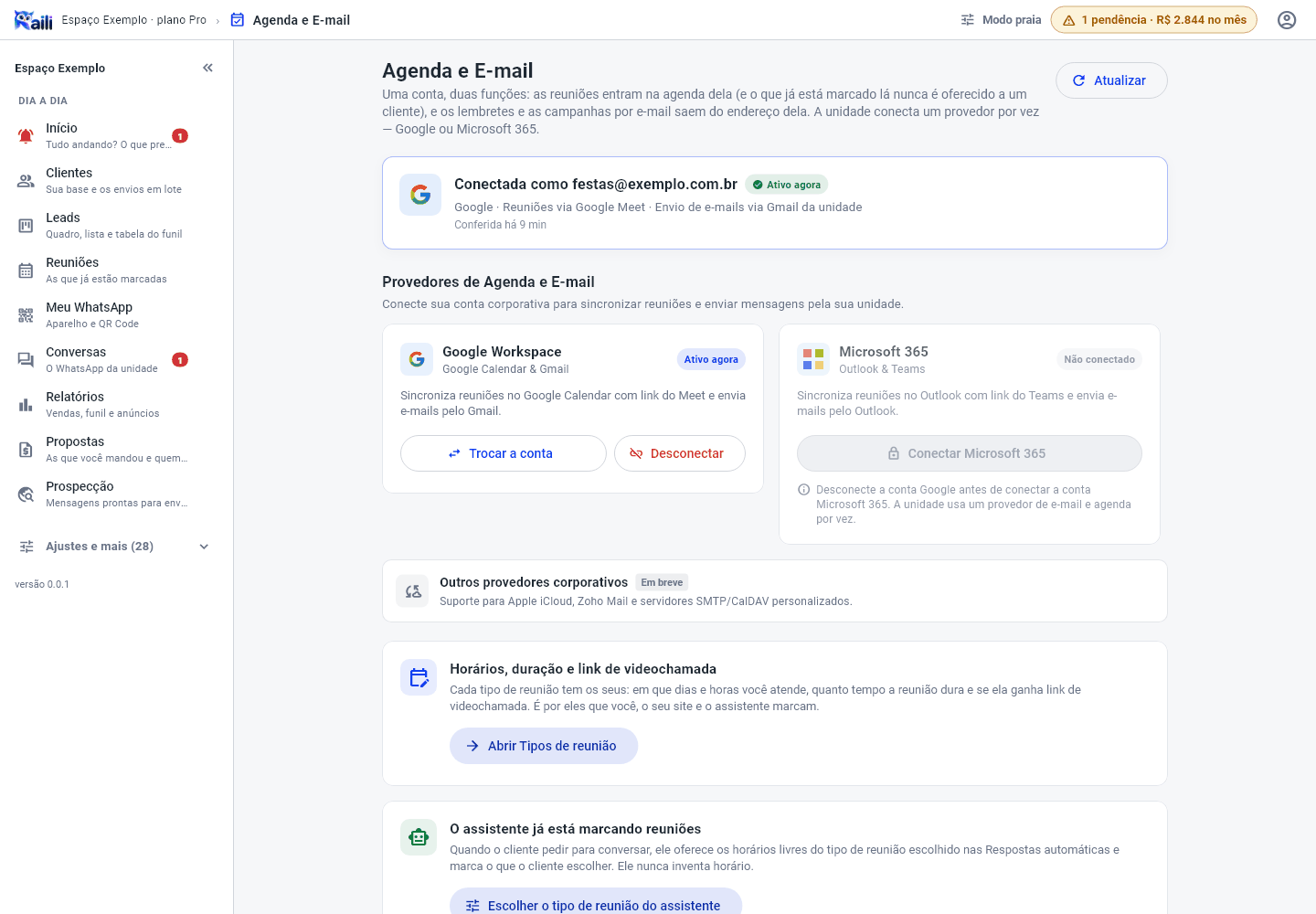
Task: Click the Conversas chat bubbles icon
Action: 26,360
